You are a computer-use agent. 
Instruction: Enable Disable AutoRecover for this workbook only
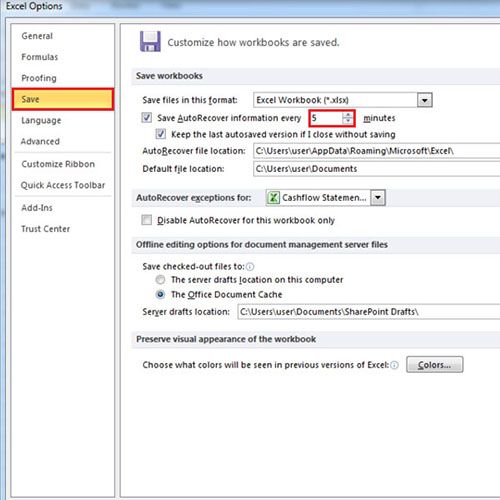click(x=147, y=220)
